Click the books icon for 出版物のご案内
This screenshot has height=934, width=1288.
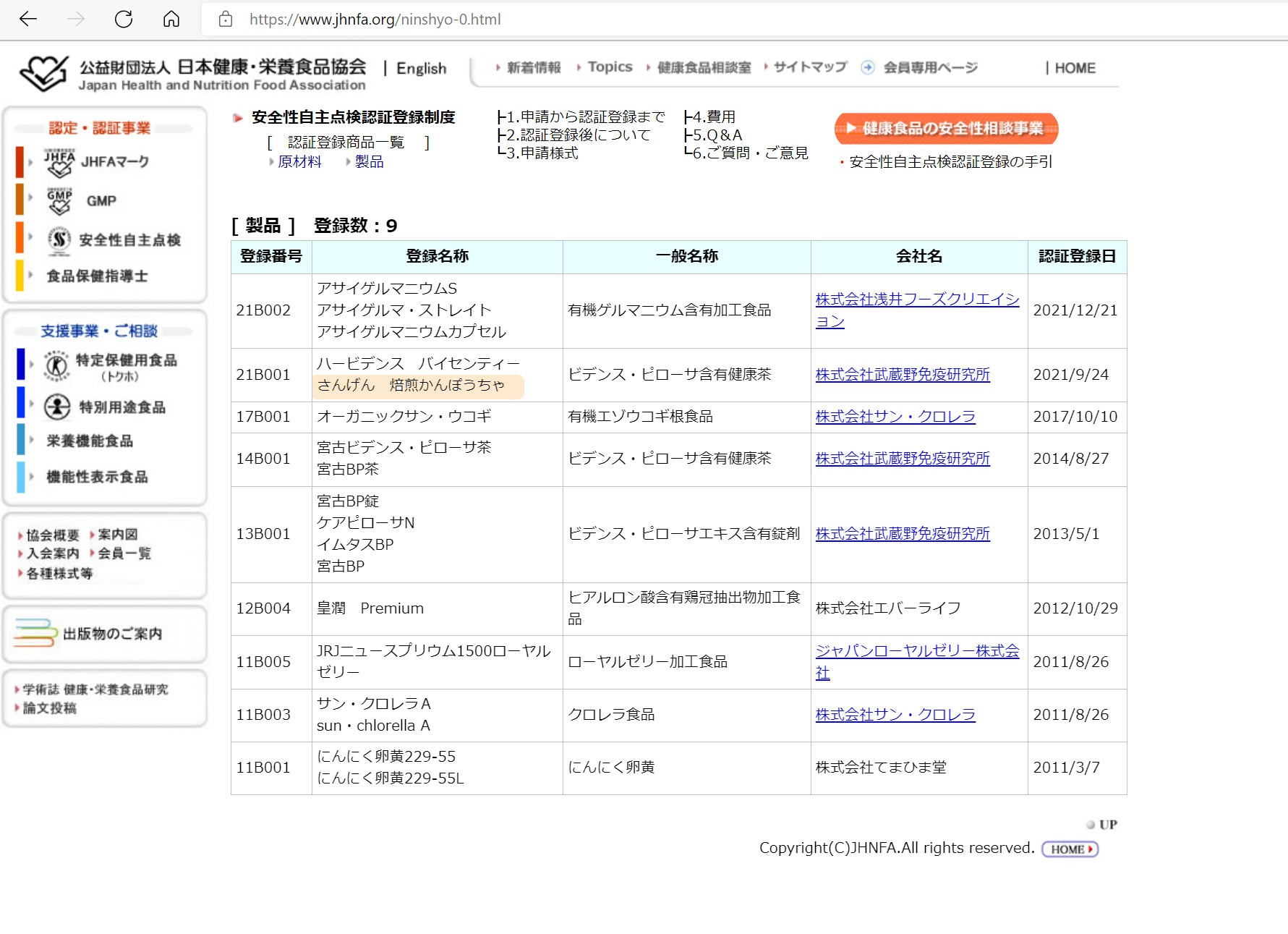tap(35, 633)
